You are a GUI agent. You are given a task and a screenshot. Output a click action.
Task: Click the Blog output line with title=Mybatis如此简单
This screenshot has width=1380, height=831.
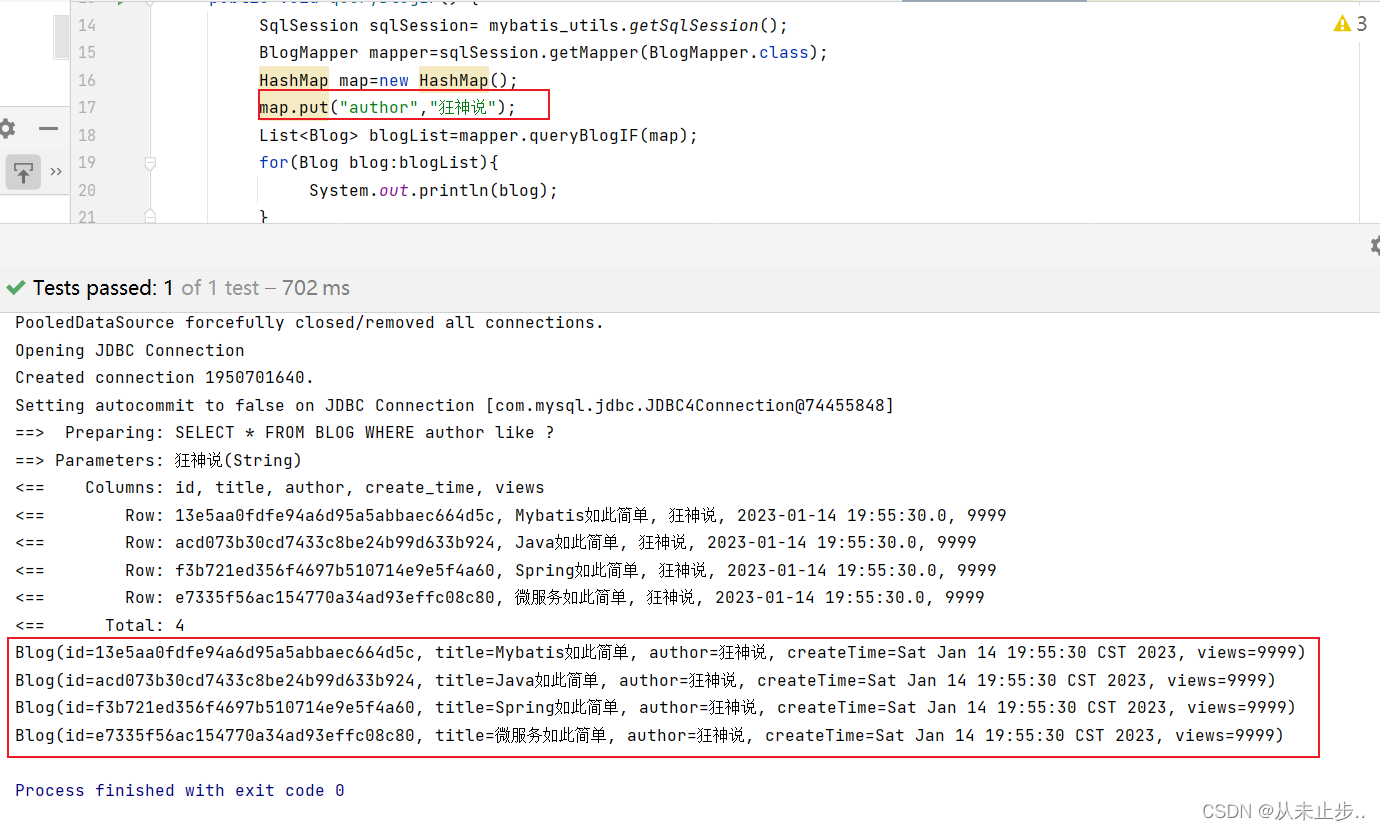click(x=660, y=653)
